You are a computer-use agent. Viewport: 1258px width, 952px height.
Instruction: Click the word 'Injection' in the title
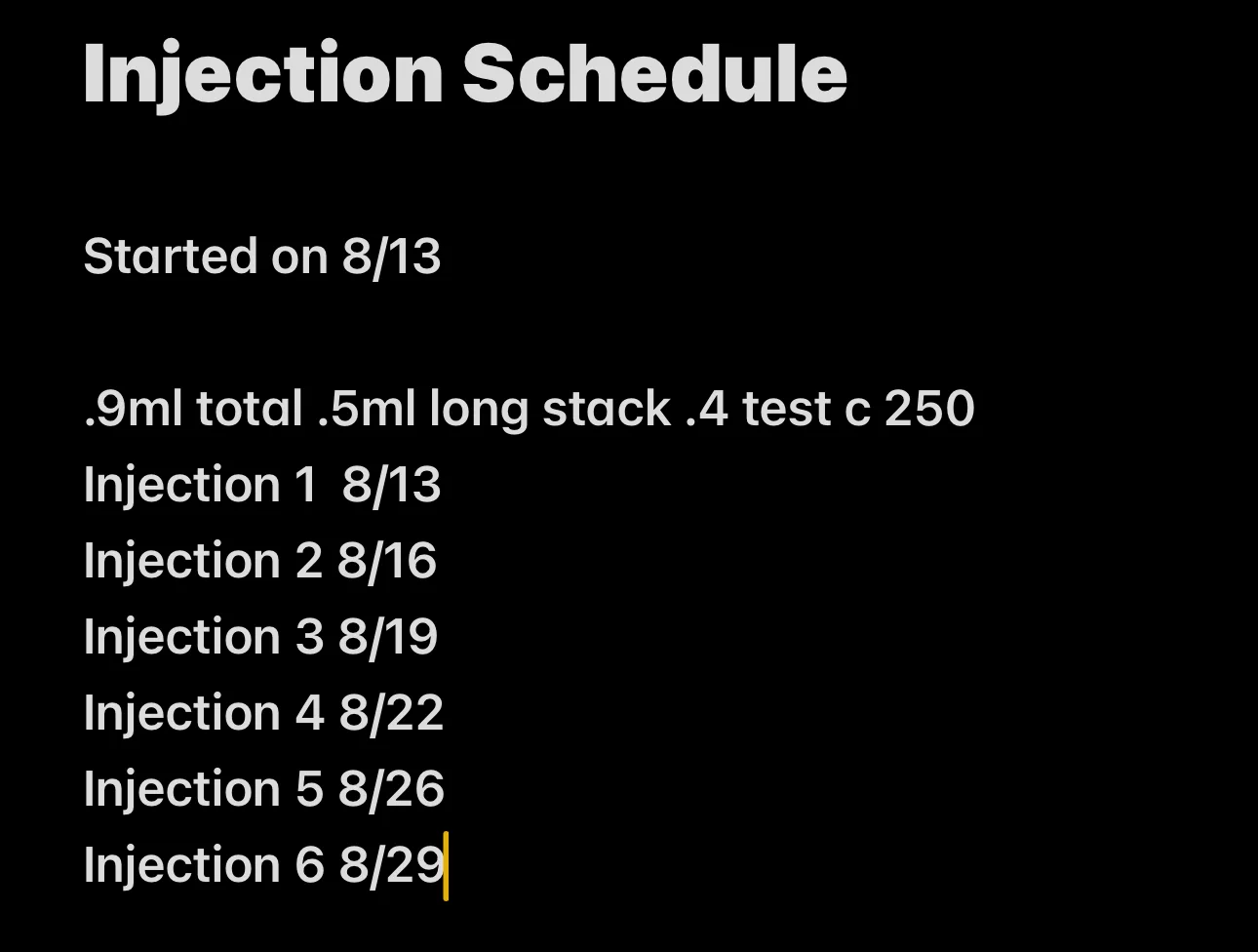point(263,76)
